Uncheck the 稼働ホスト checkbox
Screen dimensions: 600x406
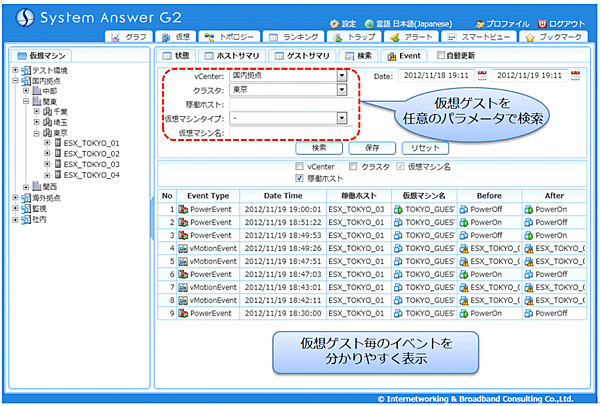pyautogui.click(x=299, y=177)
